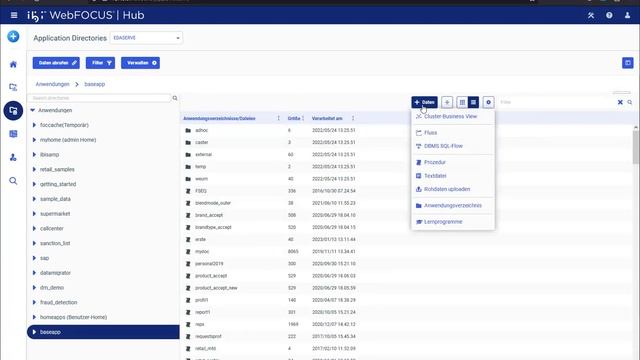Open column menu for Größe header
The height and width of the screenshot is (360, 640).
tap(303, 118)
